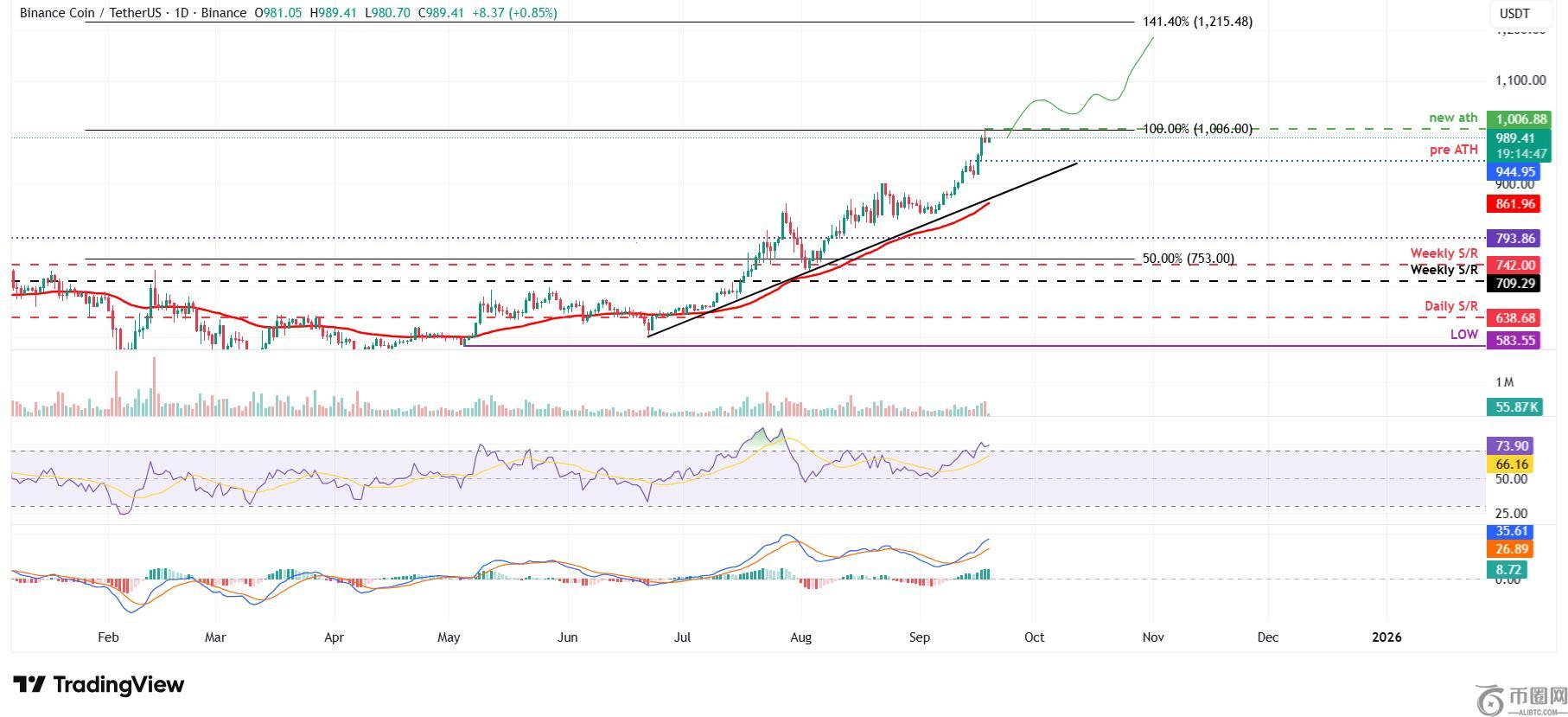The width and height of the screenshot is (1568, 717).
Task: Click the red 861.96 moving average tag
Action: [x=1511, y=204]
